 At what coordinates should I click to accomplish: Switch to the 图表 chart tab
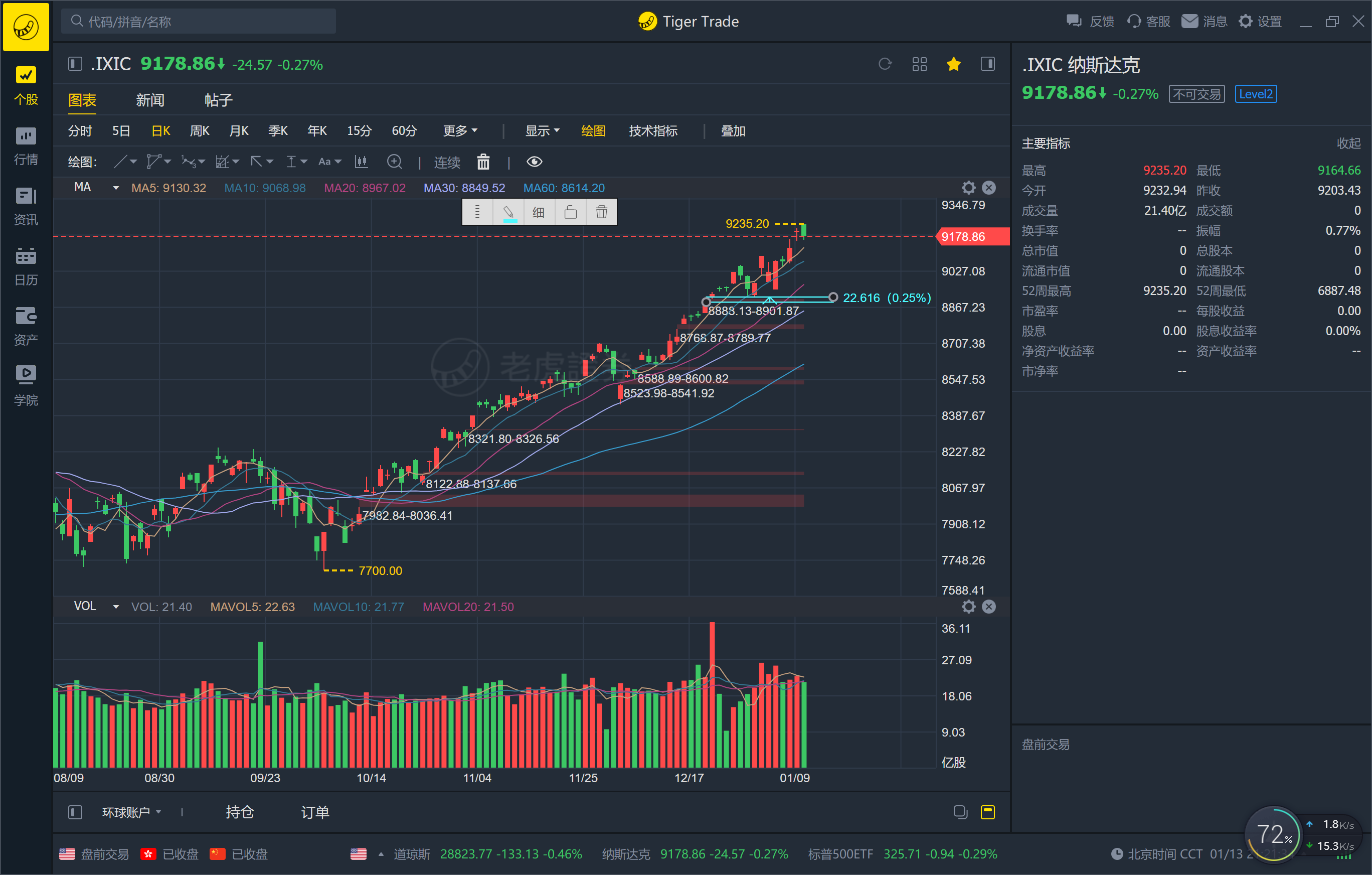coord(82,100)
